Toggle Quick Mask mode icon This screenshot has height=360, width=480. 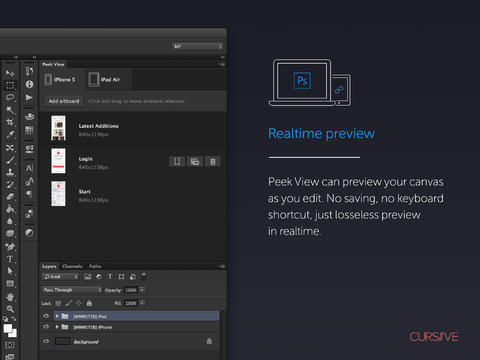pos(10,345)
